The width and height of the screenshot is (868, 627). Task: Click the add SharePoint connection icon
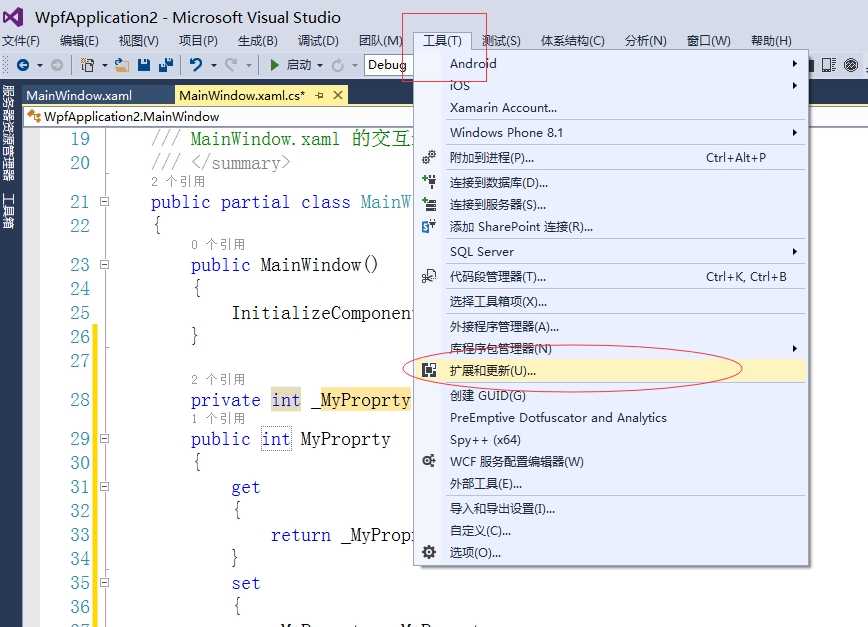point(429,226)
